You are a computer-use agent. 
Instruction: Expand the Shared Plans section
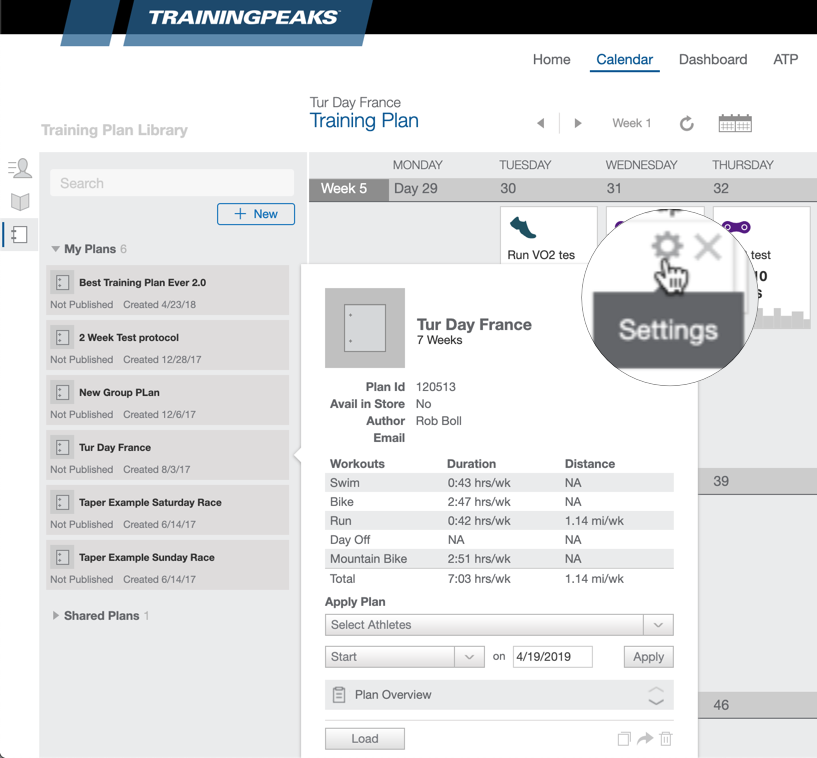click(55, 616)
